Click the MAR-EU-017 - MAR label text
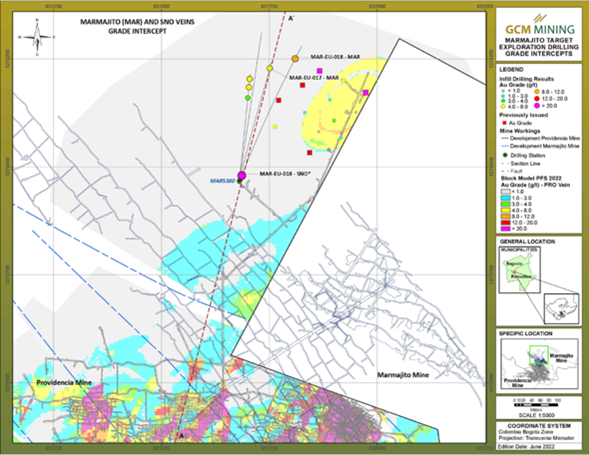Screen dimensions: 589x455 pyautogui.click(x=314, y=78)
